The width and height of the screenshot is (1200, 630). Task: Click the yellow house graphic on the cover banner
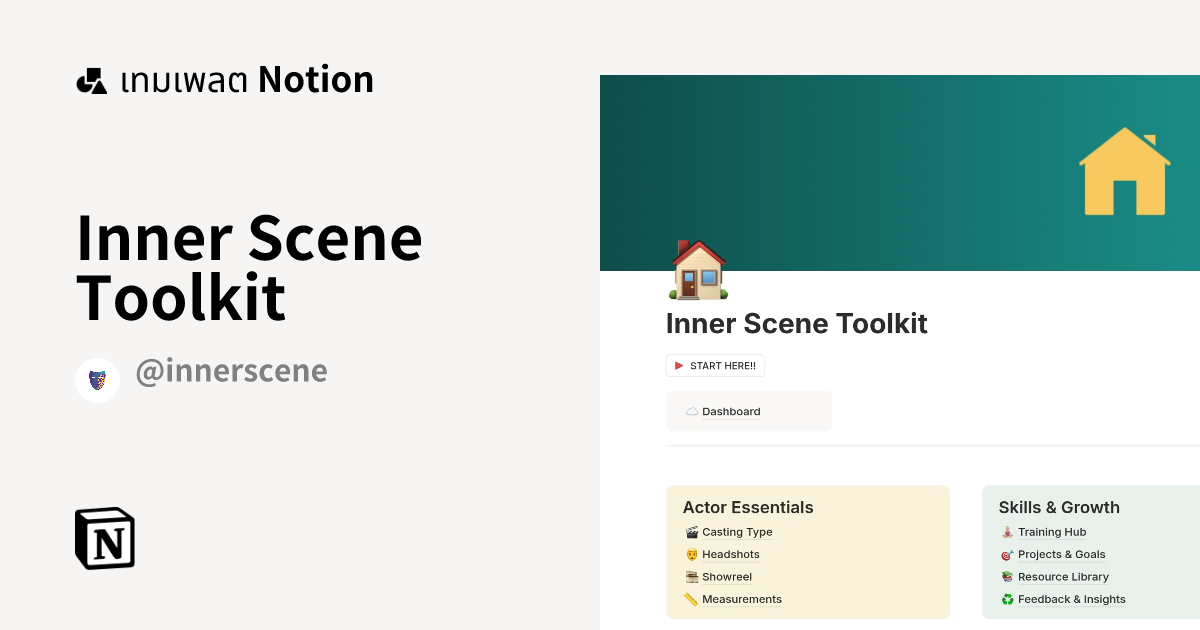click(x=1124, y=172)
